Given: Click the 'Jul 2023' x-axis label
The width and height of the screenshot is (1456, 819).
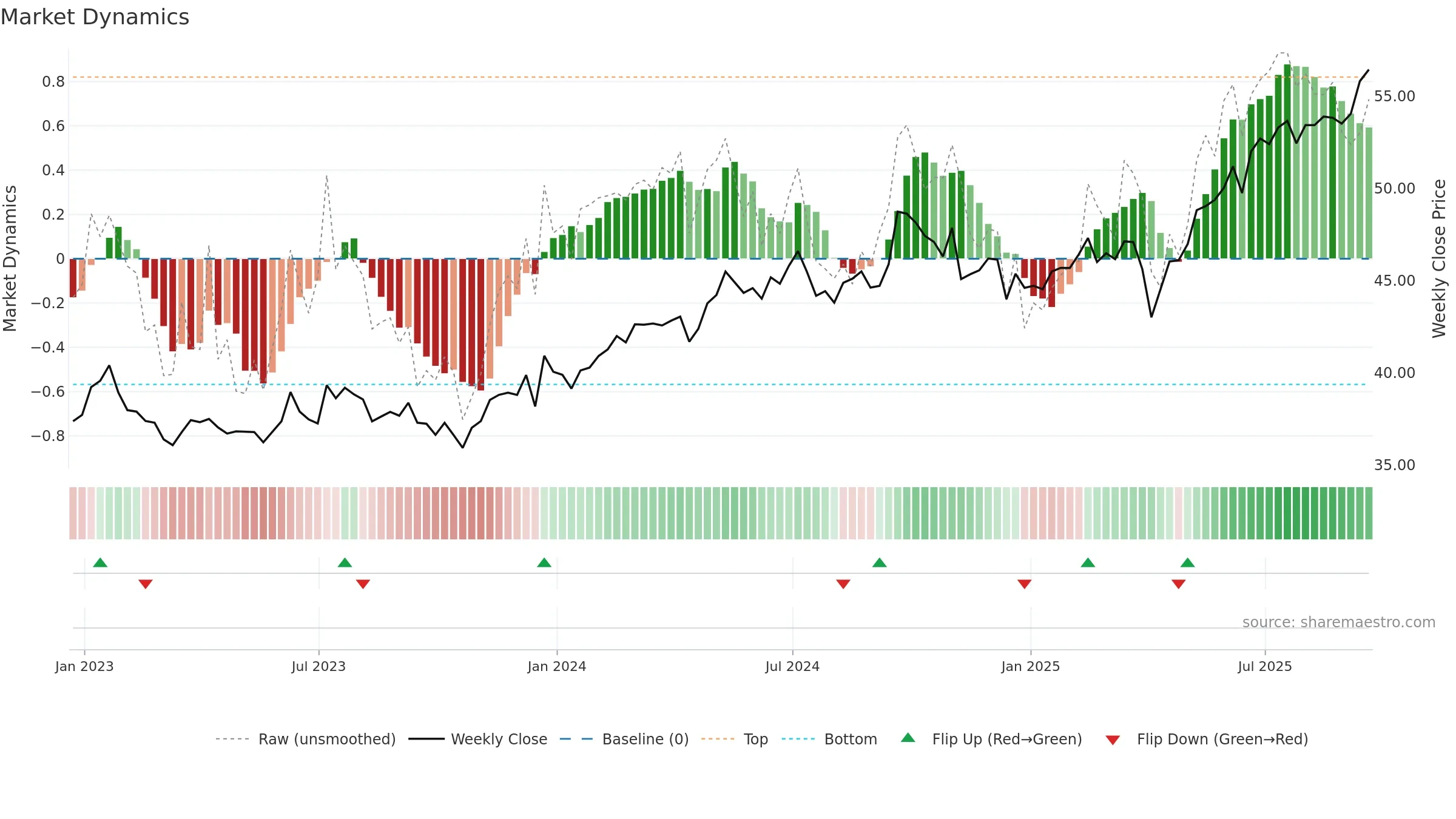Looking at the screenshot, I should click(318, 666).
